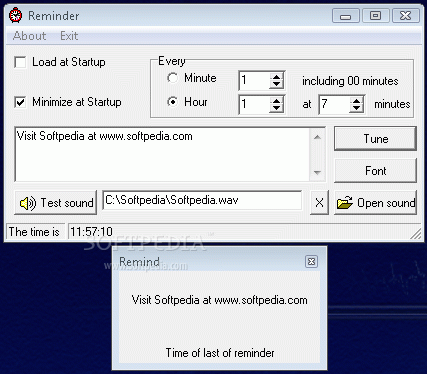Image resolution: width=427 pixels, height=374 pixels.
Task: Decrease the 'at minutes' spinner value
Action: click(x=356, y=108)
